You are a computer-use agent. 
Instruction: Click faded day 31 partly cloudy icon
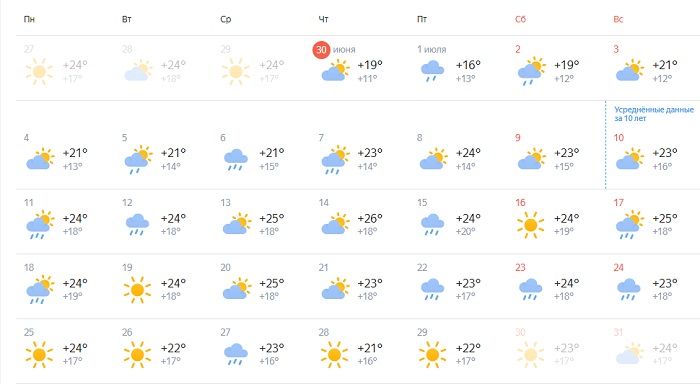(x=630, y=354)
